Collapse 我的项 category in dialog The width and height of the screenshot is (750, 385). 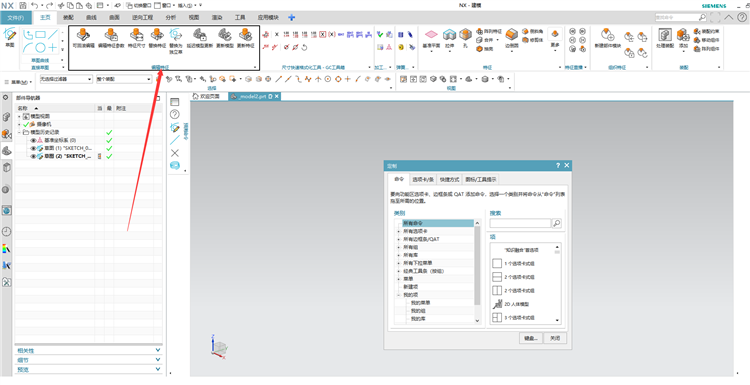399,295
